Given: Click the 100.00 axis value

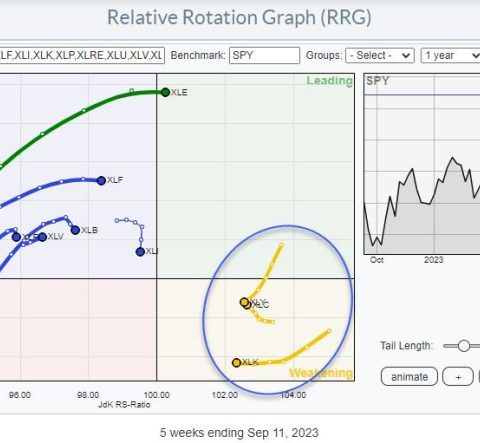Looking at the screenshot, I should pos(157,395).
